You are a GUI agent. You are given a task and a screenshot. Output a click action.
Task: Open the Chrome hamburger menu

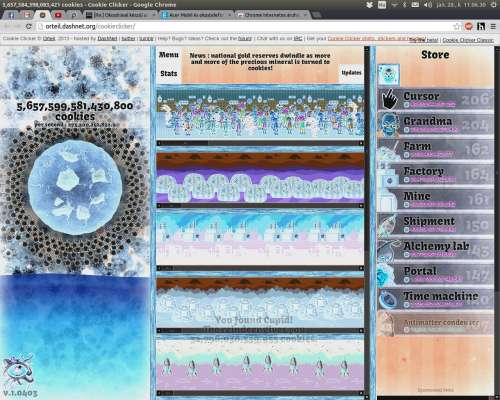click(493, 26)
